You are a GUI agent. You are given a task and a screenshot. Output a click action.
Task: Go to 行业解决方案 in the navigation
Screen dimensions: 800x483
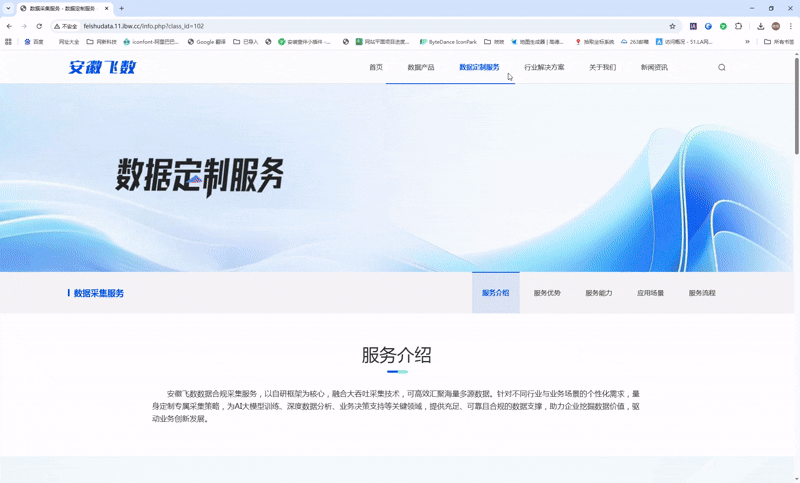(544, 68)
